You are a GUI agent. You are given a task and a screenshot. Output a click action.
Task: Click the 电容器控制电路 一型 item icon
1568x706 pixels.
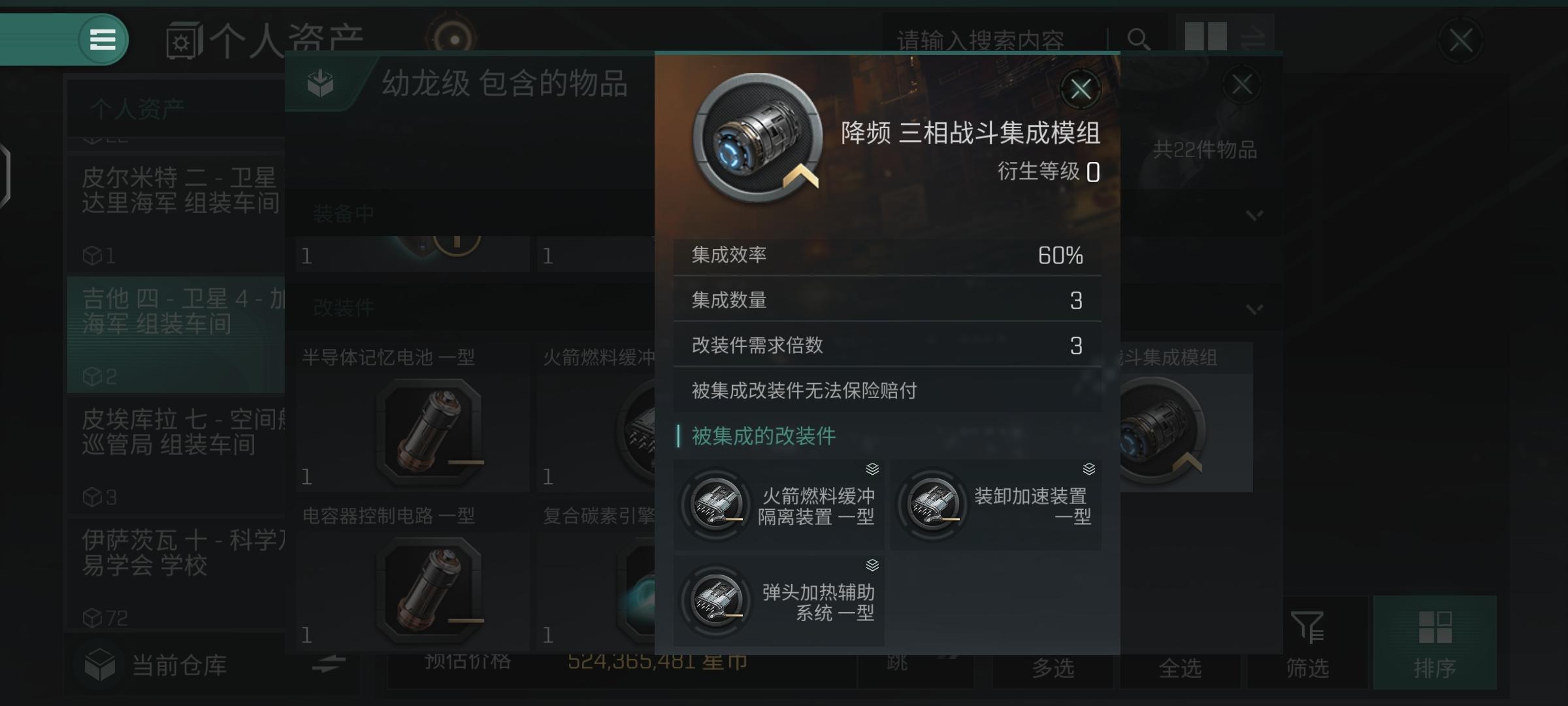[431, 588]
